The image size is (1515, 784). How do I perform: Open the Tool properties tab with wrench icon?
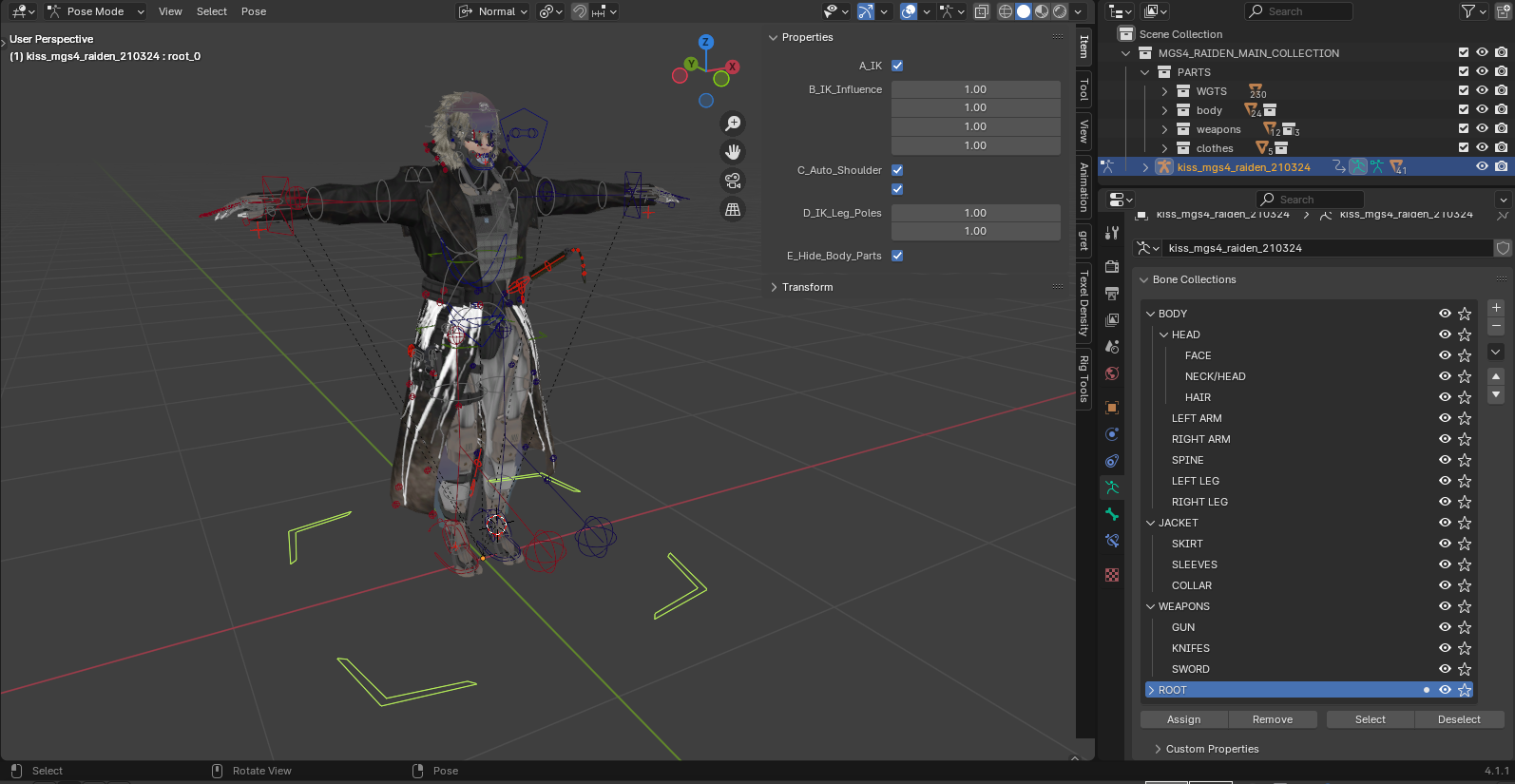click(1112, 233)
